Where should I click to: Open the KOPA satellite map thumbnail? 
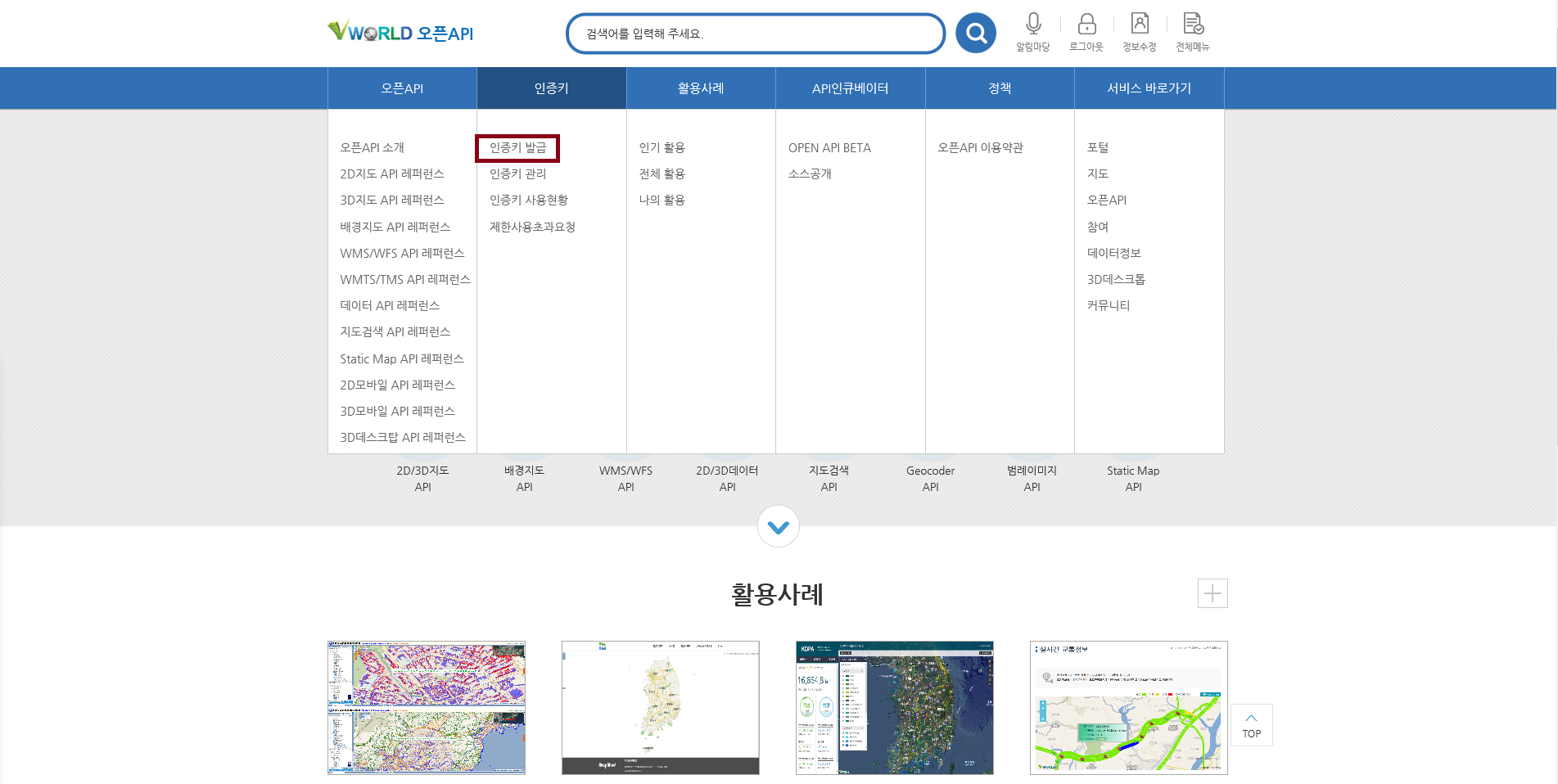tap(895, 708)
